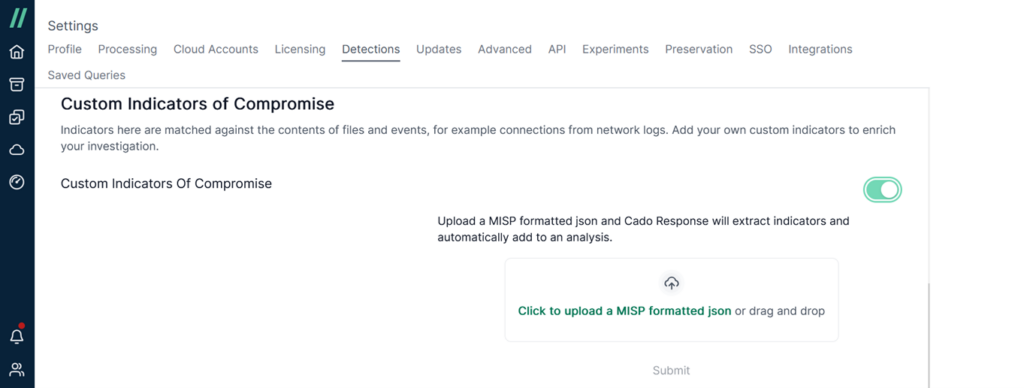Open the Home icon in sidebar

pyautogui.click(x=17, y=52)
